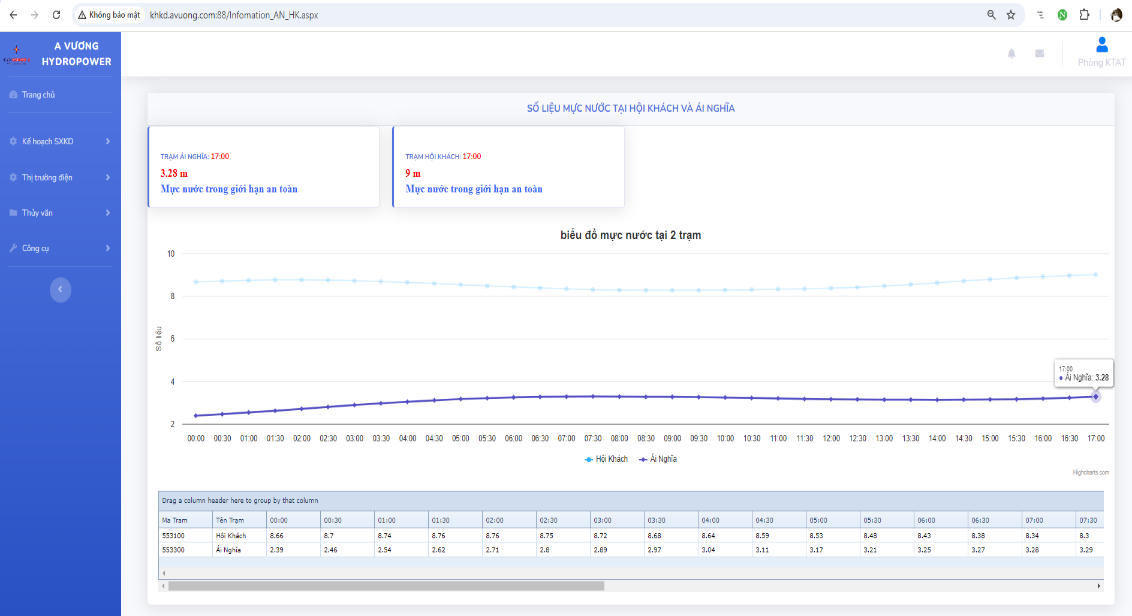Open the Phòng KTAT user profile

coord(1101,52)
